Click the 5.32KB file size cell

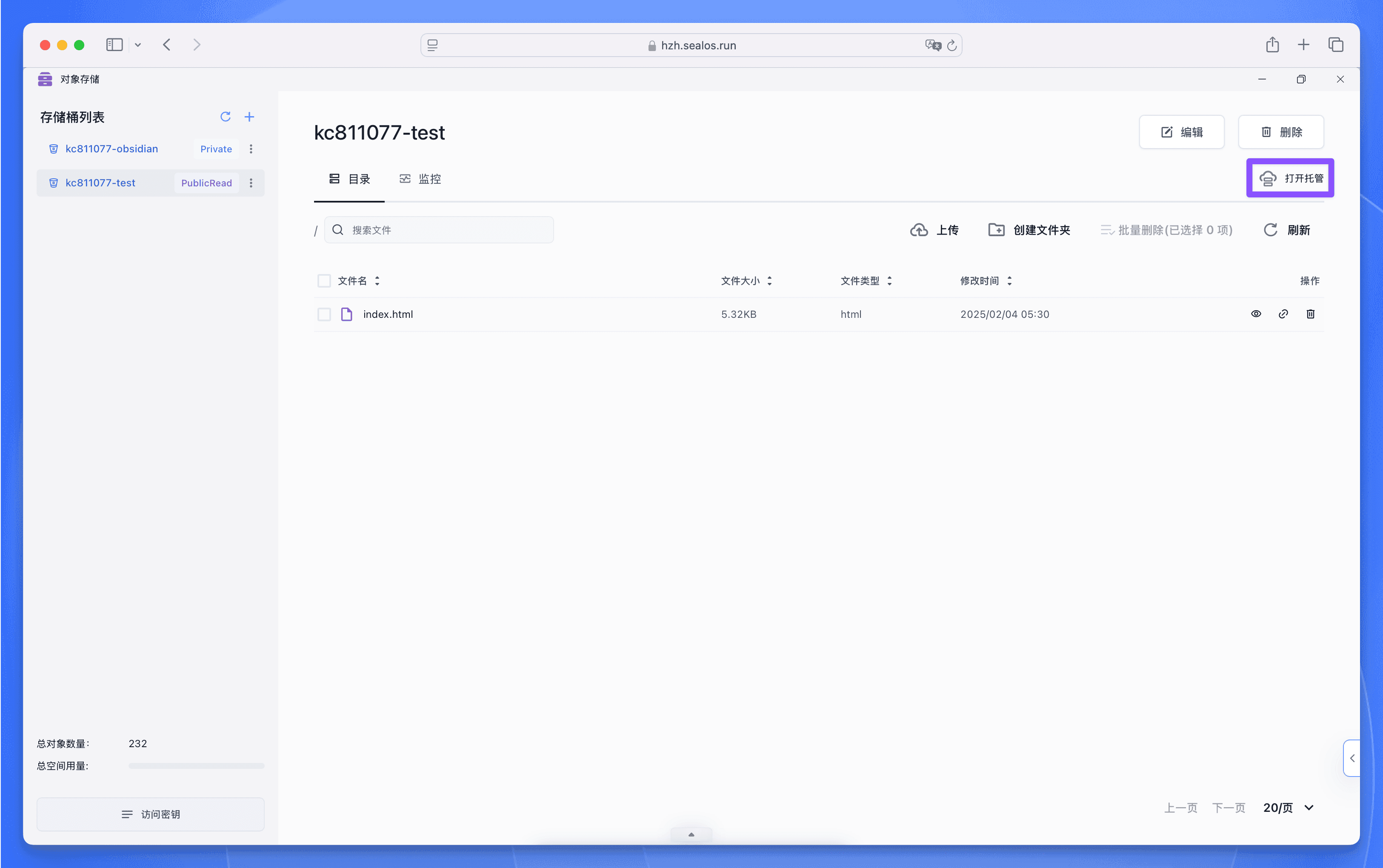click(x=738, y=314)
